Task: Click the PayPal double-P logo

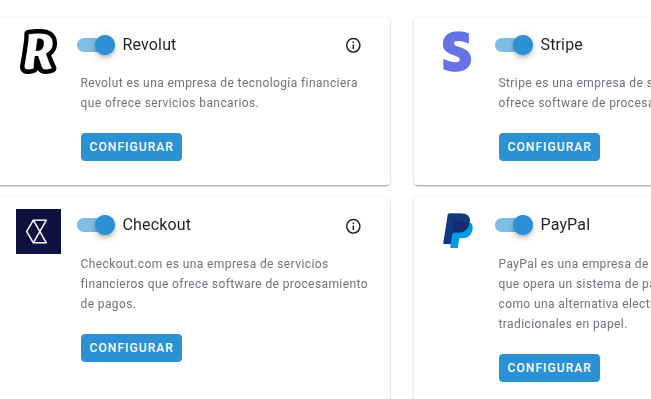Action: pos(458,230)
